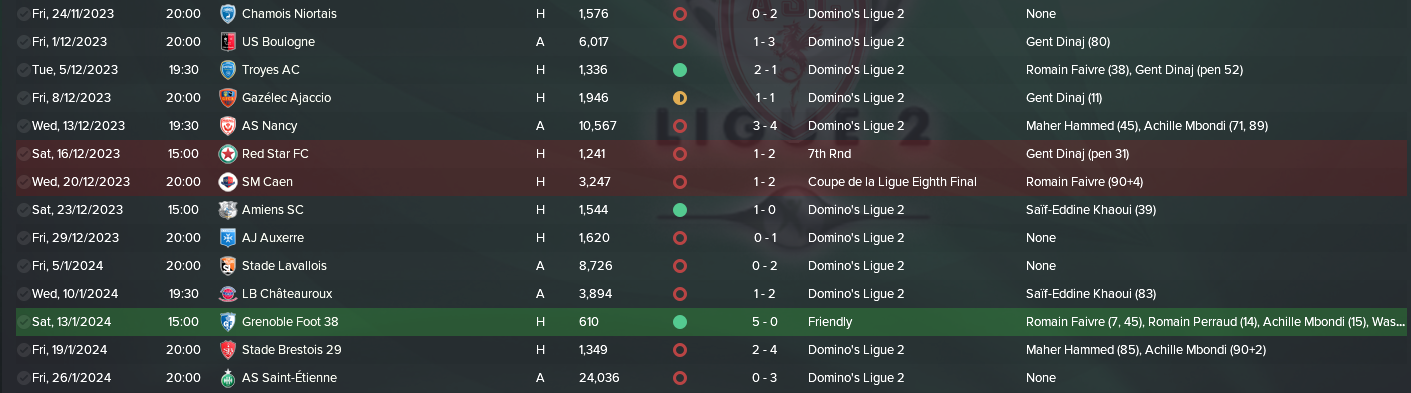Viewport: 1411px width, 393px height.
Task: Click the draw indicator for Gazélec Ajaccio match
Action: [680, 98]
